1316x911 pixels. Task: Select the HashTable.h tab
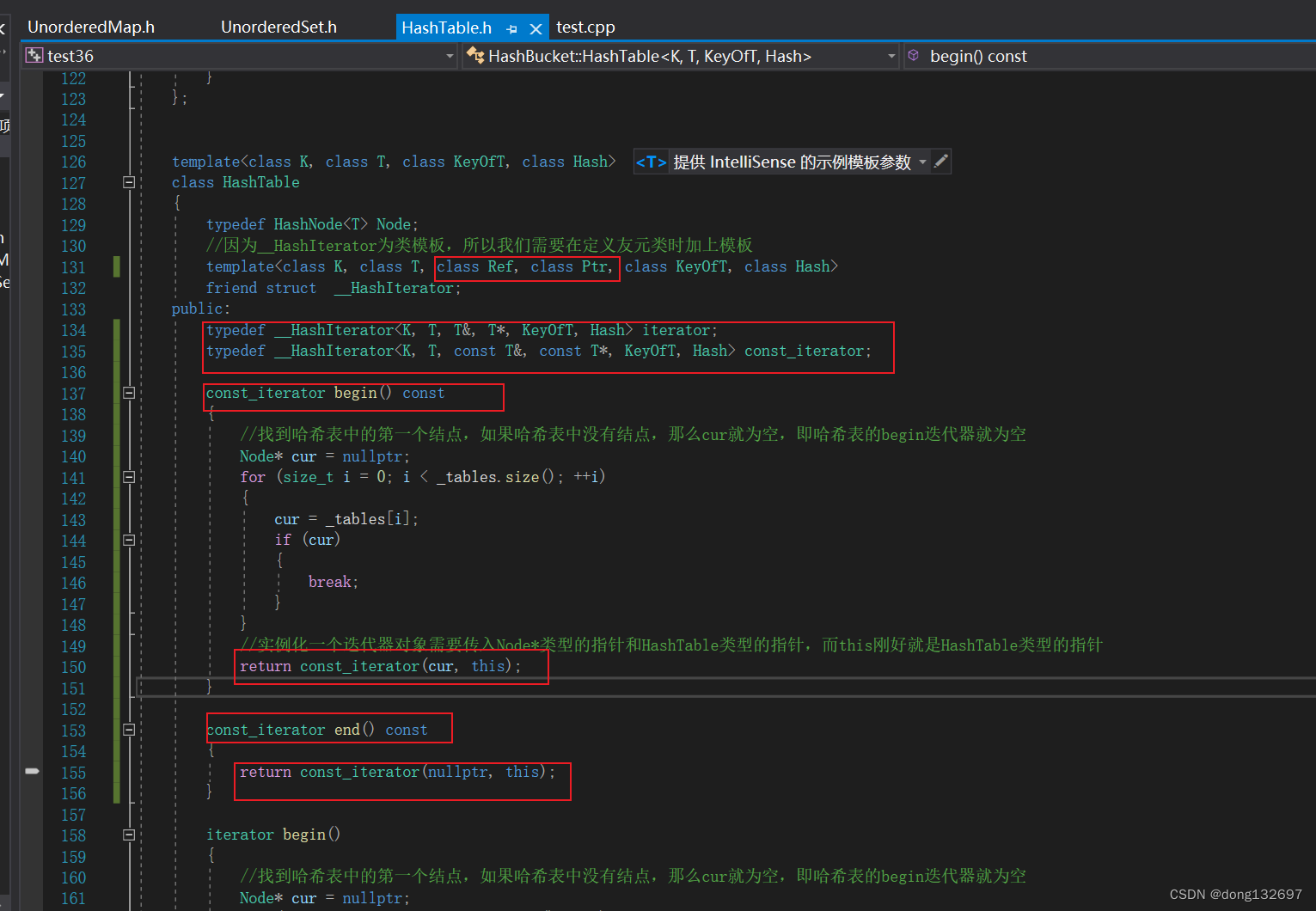tap(446, 28)
